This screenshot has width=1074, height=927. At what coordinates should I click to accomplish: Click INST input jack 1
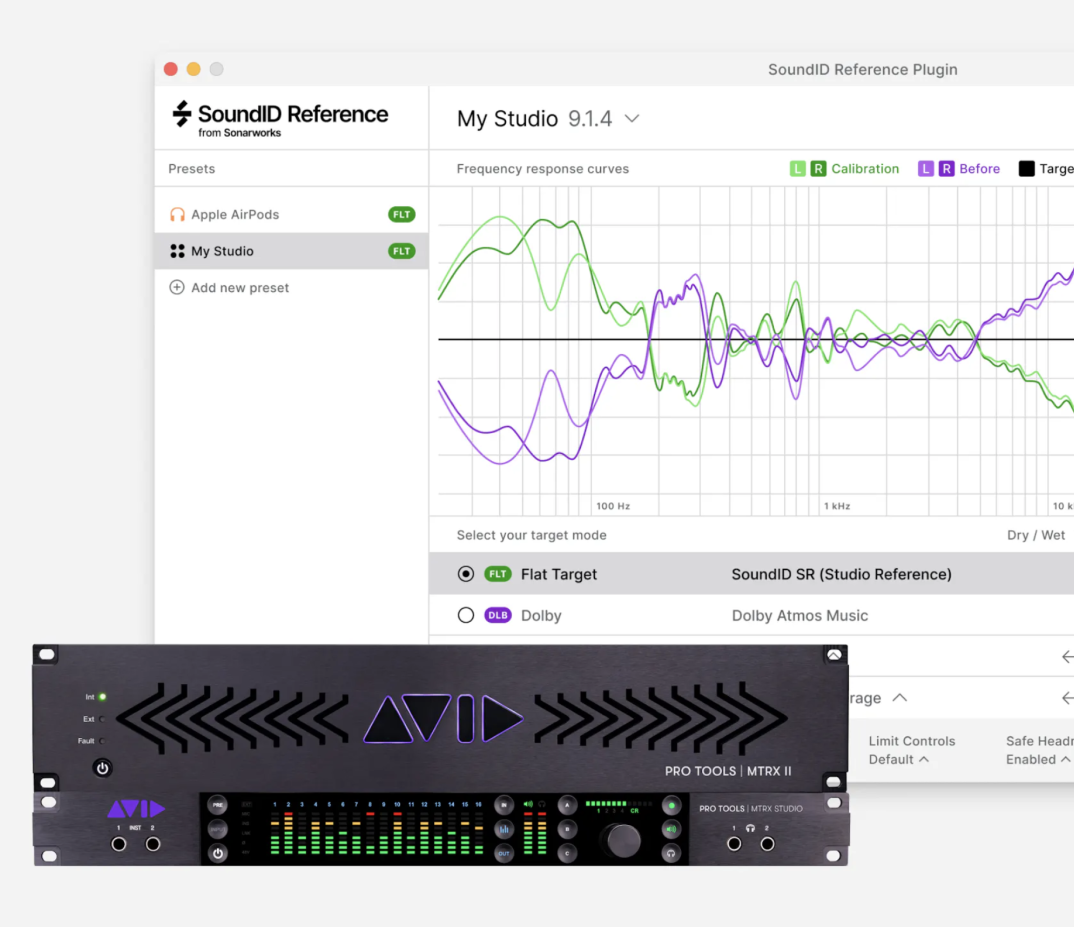pyautogui.click(x=118, y=844)
